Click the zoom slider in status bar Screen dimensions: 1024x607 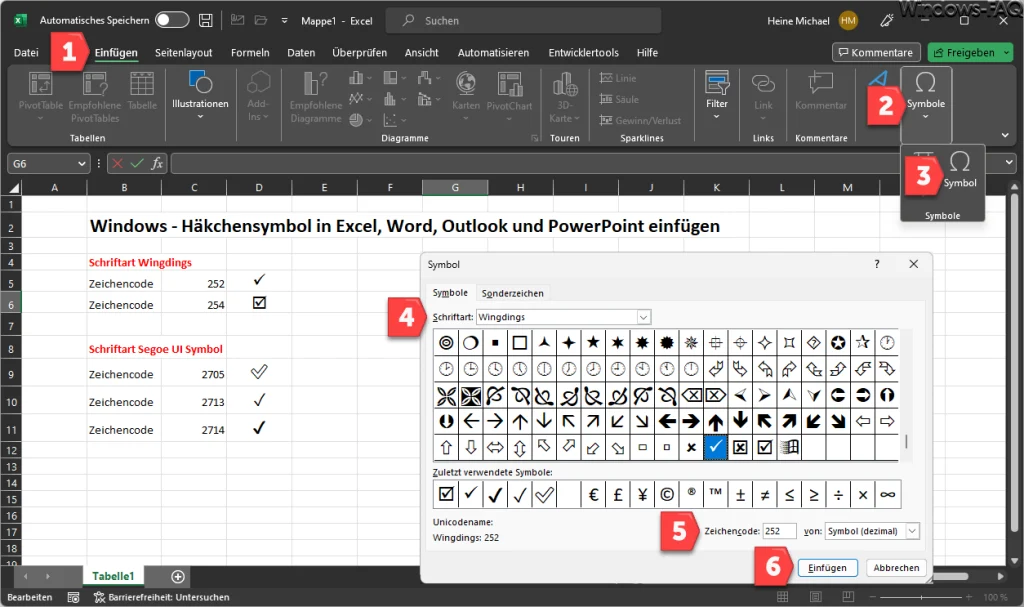click(921, 597)
